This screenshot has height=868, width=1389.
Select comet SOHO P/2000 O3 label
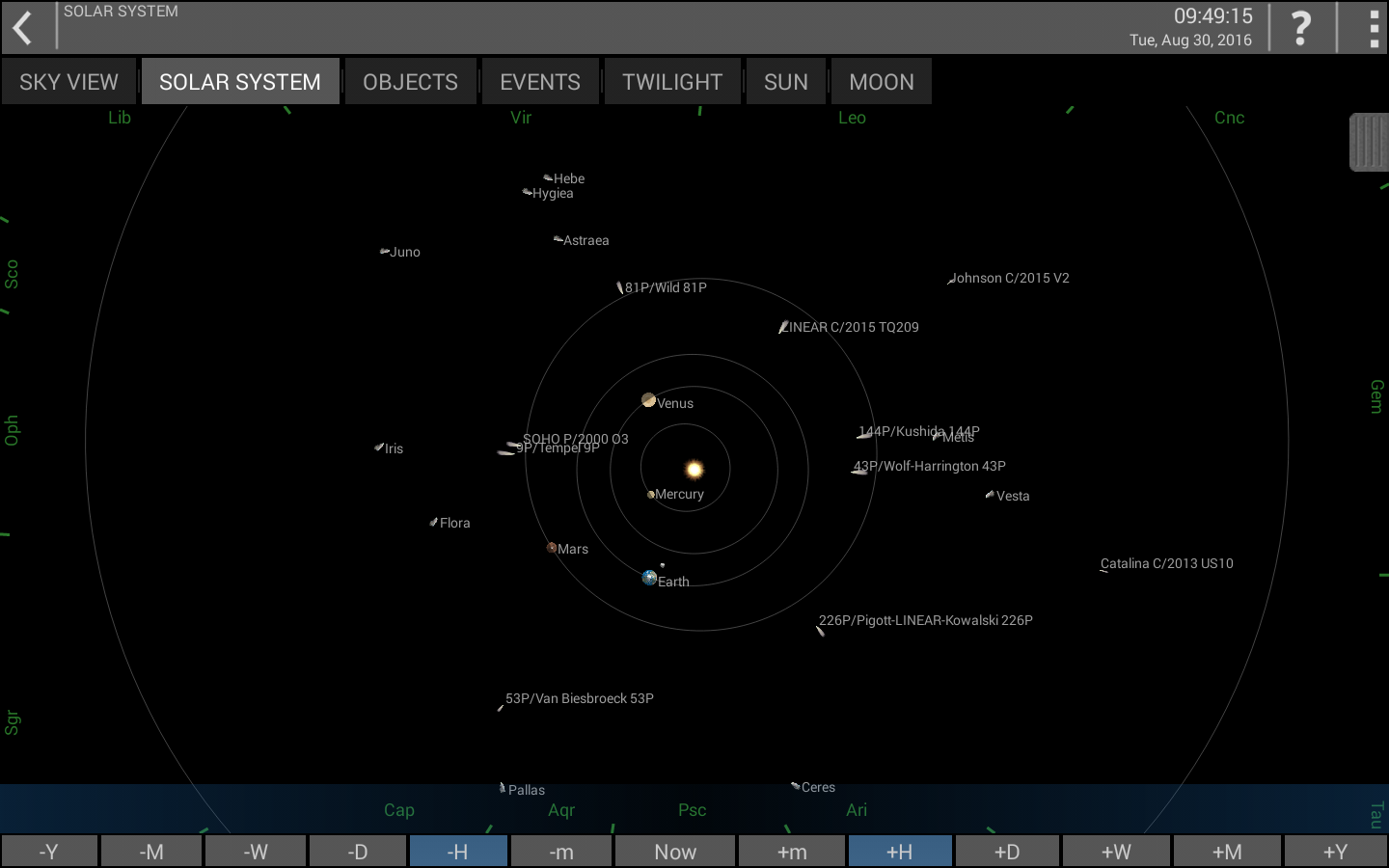576,439
